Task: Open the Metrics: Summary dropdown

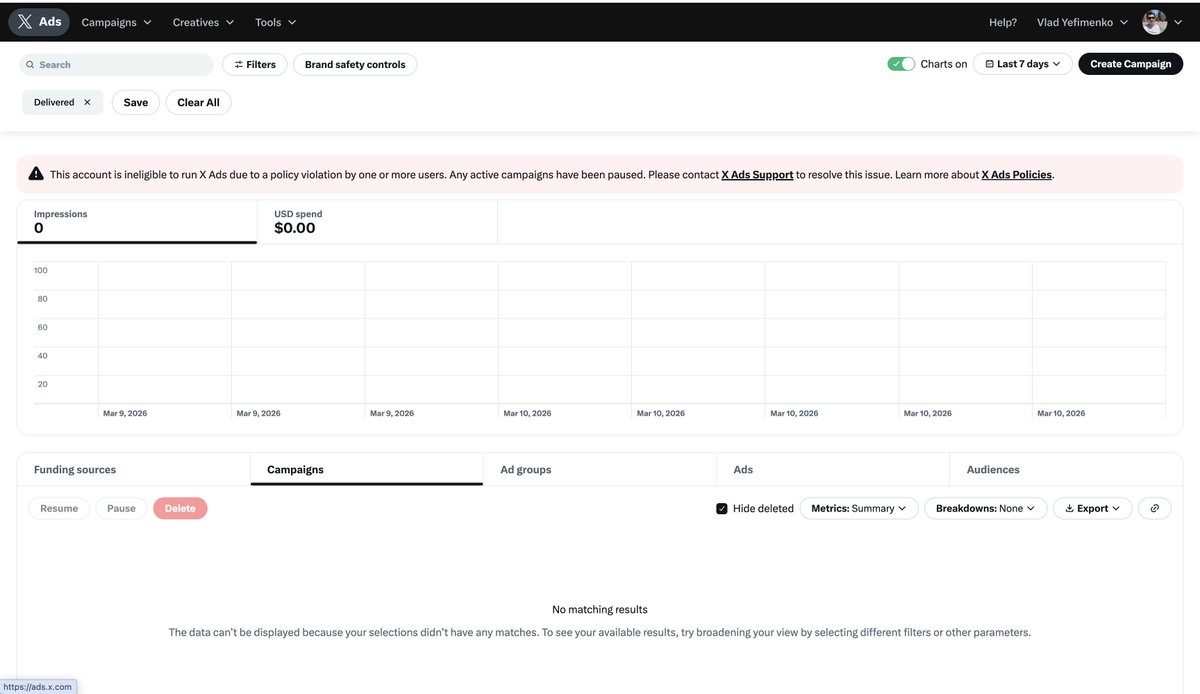Action: [859, 508]
